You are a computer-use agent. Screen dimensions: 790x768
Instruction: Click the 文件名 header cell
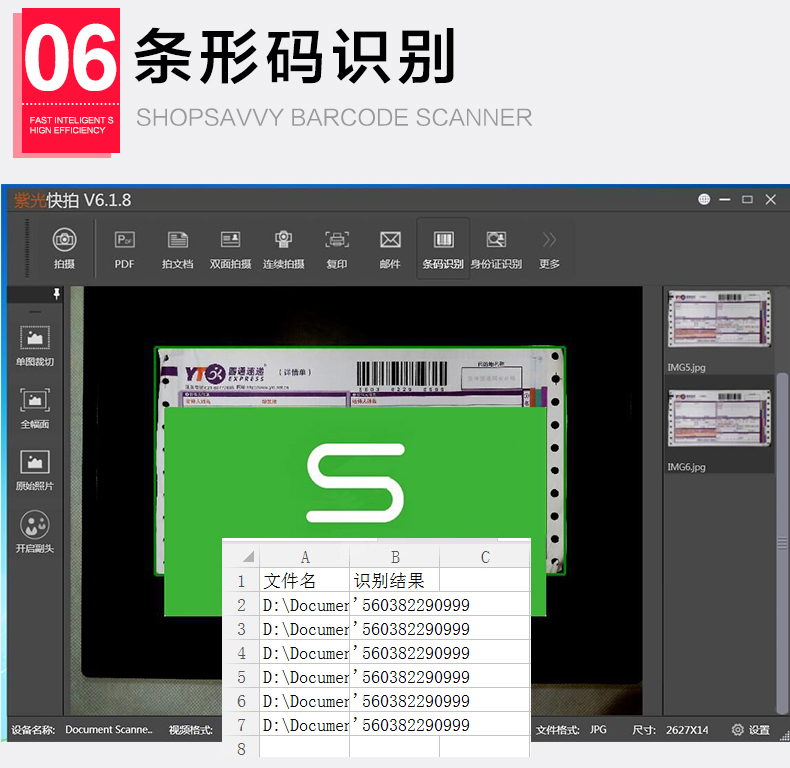pos(304,580)
